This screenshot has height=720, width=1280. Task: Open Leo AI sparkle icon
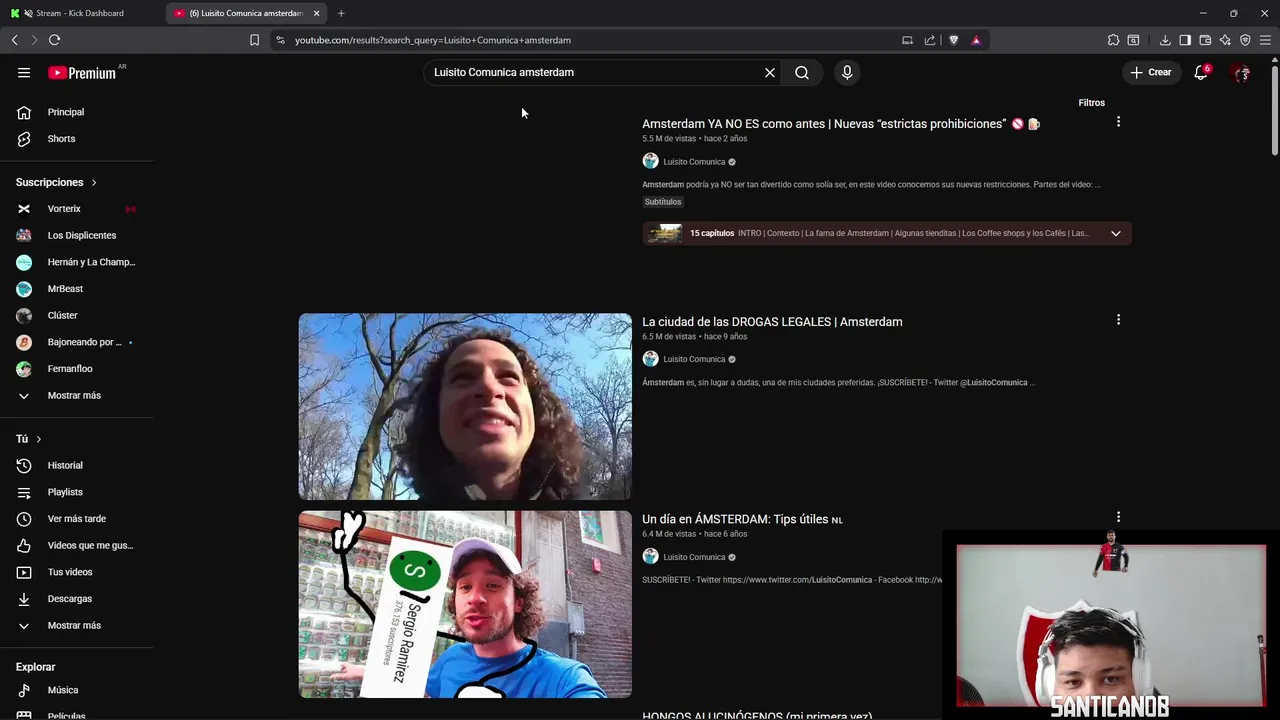point(1225,40)
